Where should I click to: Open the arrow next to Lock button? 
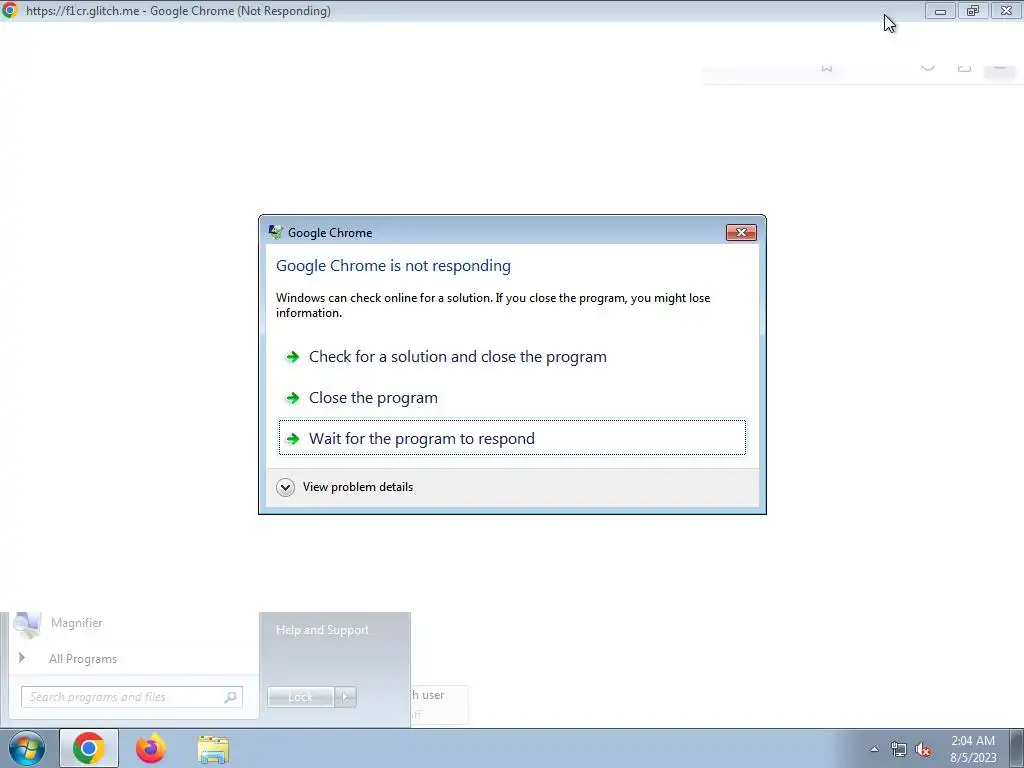click(345, 697)
